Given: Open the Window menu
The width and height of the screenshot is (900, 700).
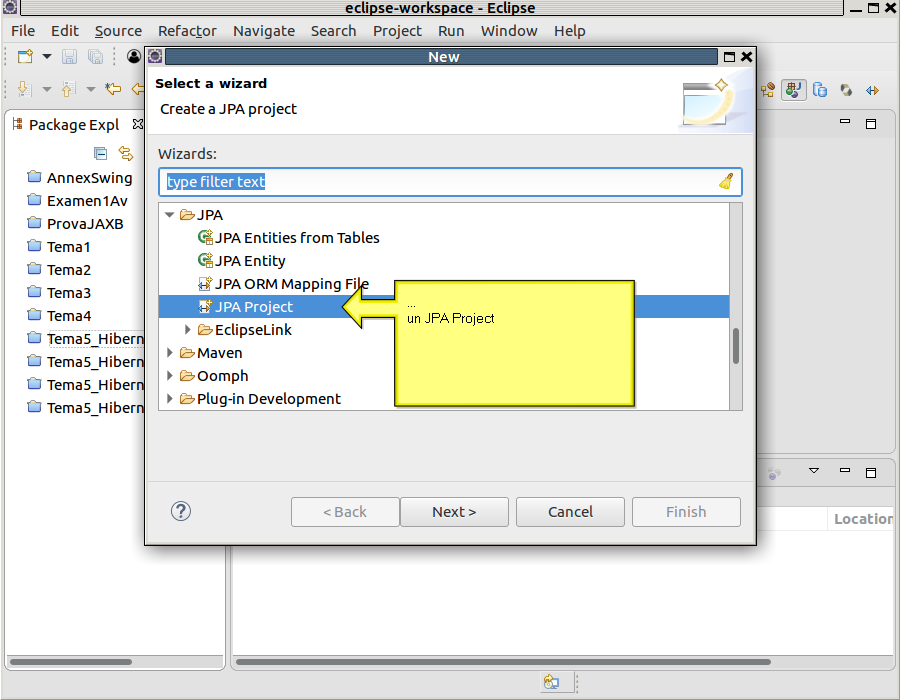Looking at the screenshot, I should point(509,31).
